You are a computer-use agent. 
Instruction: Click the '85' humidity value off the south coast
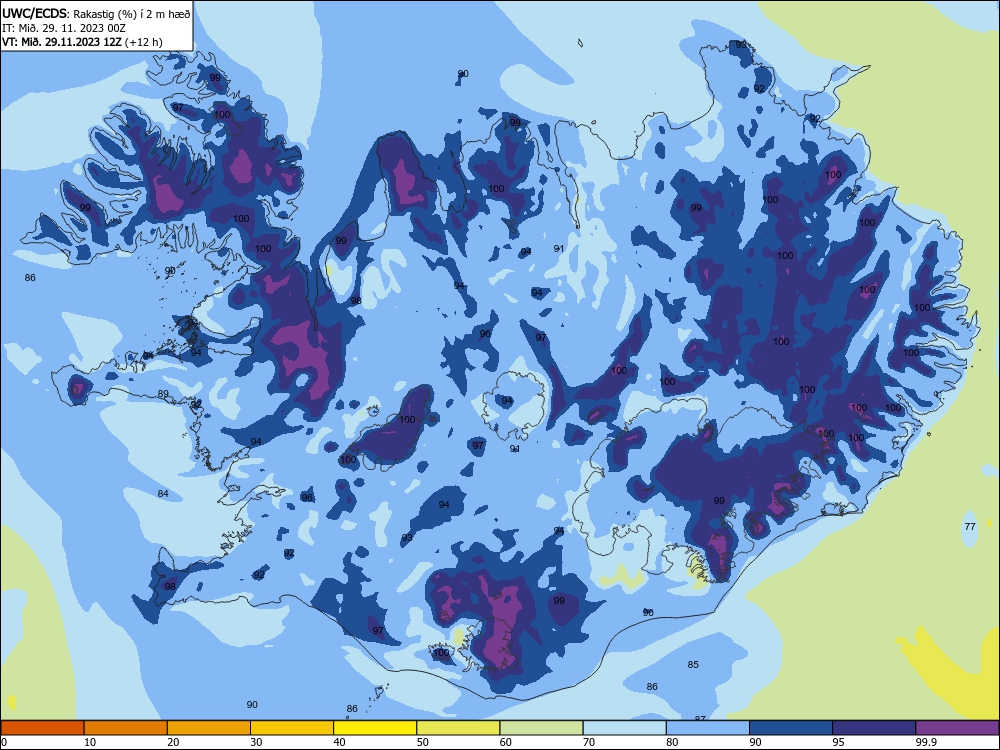coord(693,665)
